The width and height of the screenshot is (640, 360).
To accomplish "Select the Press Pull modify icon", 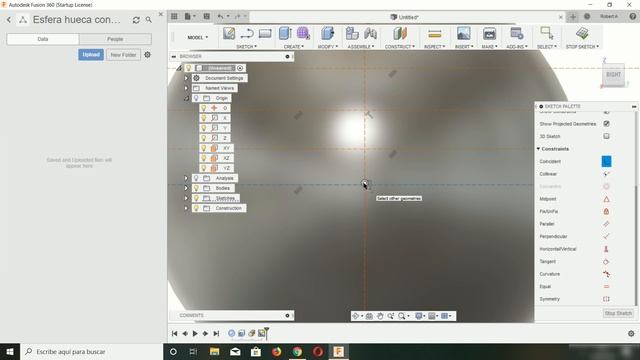I will pyautogui.click(x=327, y=33).
